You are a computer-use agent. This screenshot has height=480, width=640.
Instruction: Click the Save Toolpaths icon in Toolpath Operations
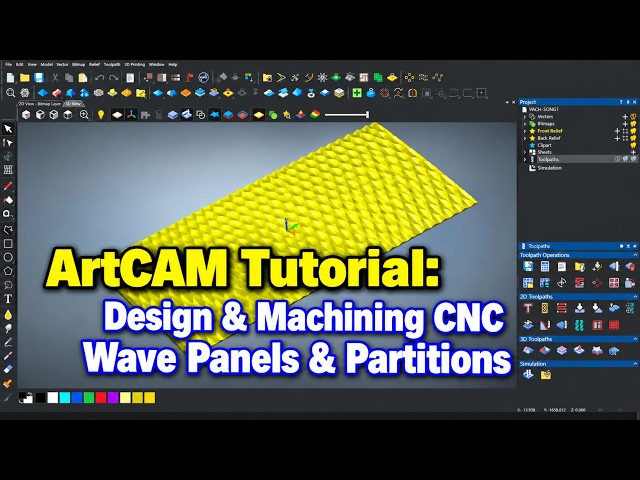click(x=528, y=267)
